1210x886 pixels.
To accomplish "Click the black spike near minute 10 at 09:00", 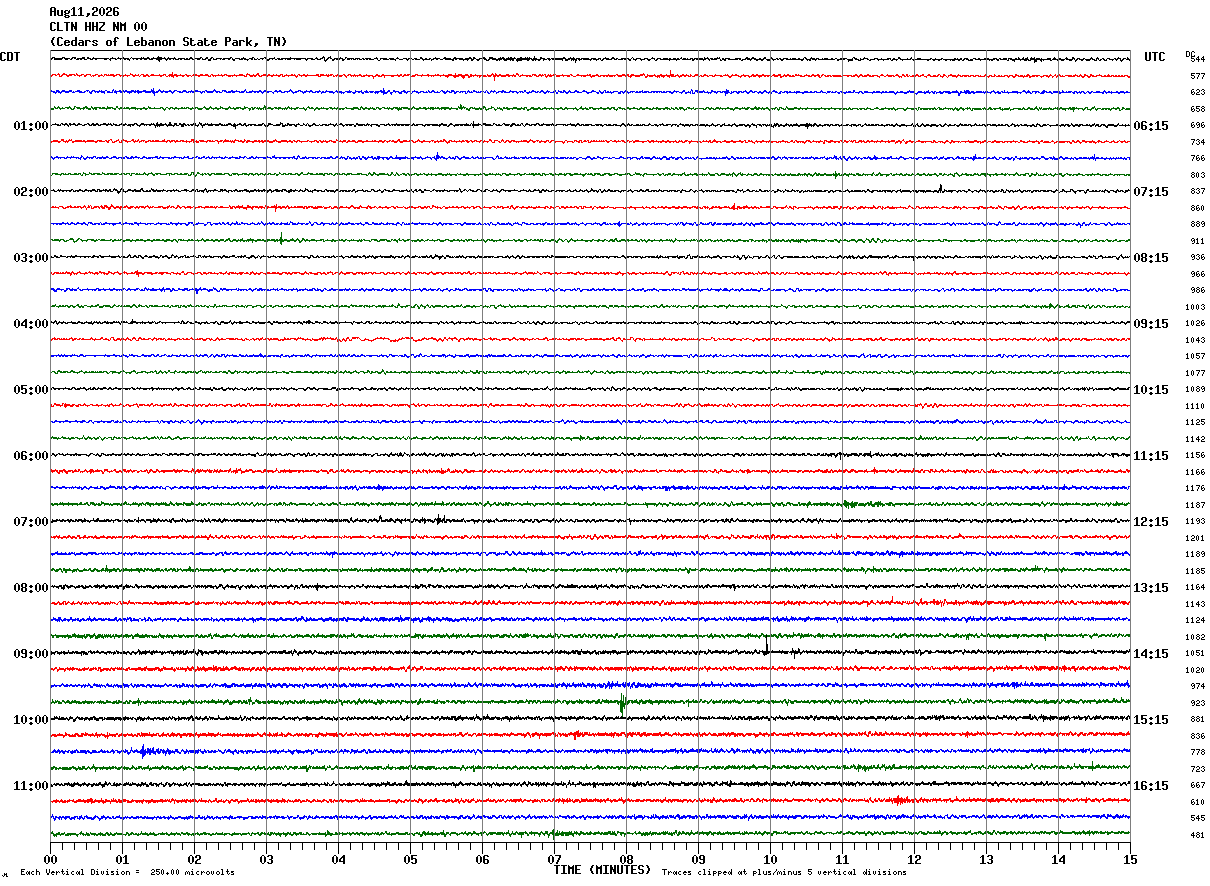I will [766, 645].
